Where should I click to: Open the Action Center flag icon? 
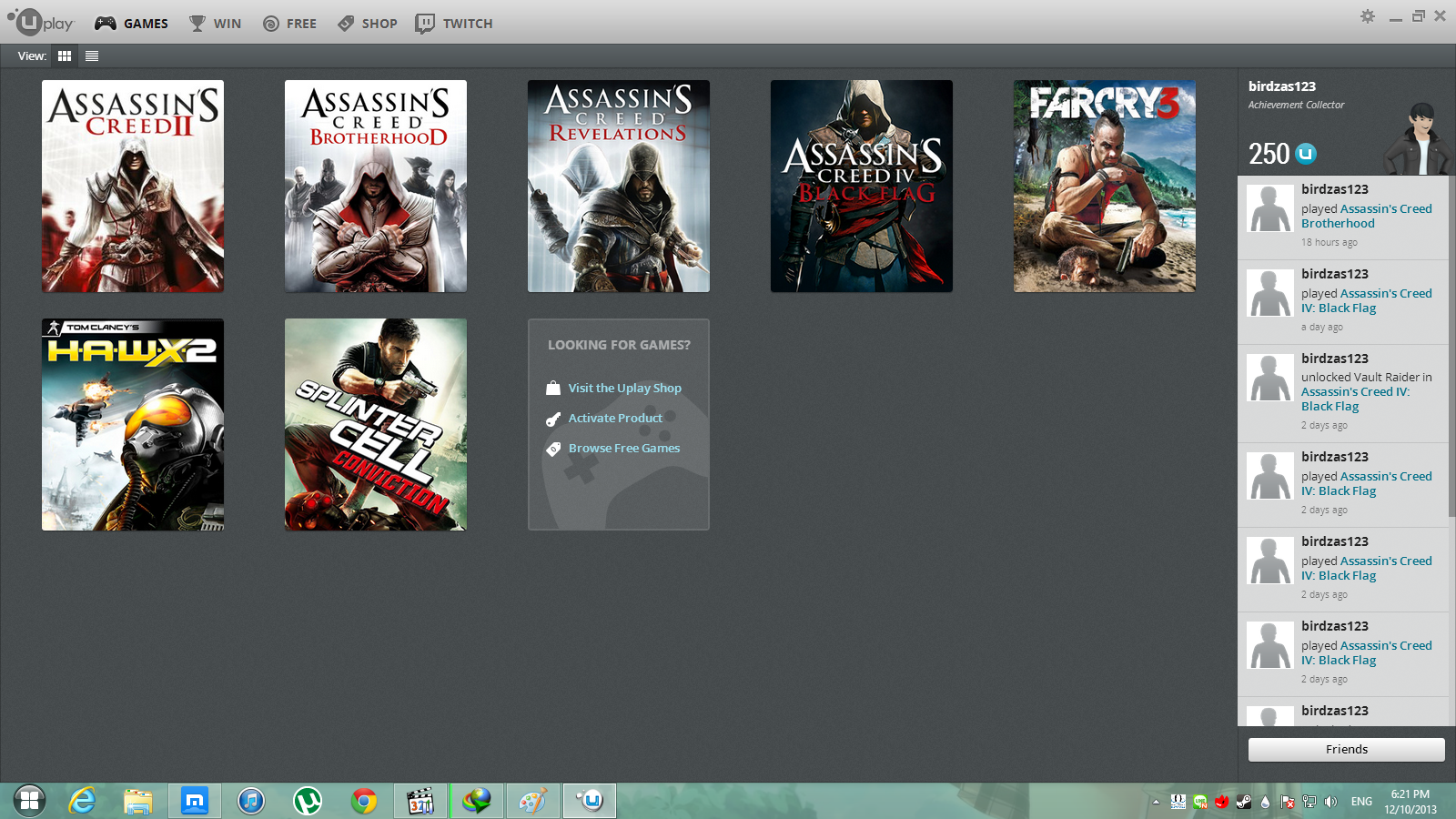[x=1287, y=802]
